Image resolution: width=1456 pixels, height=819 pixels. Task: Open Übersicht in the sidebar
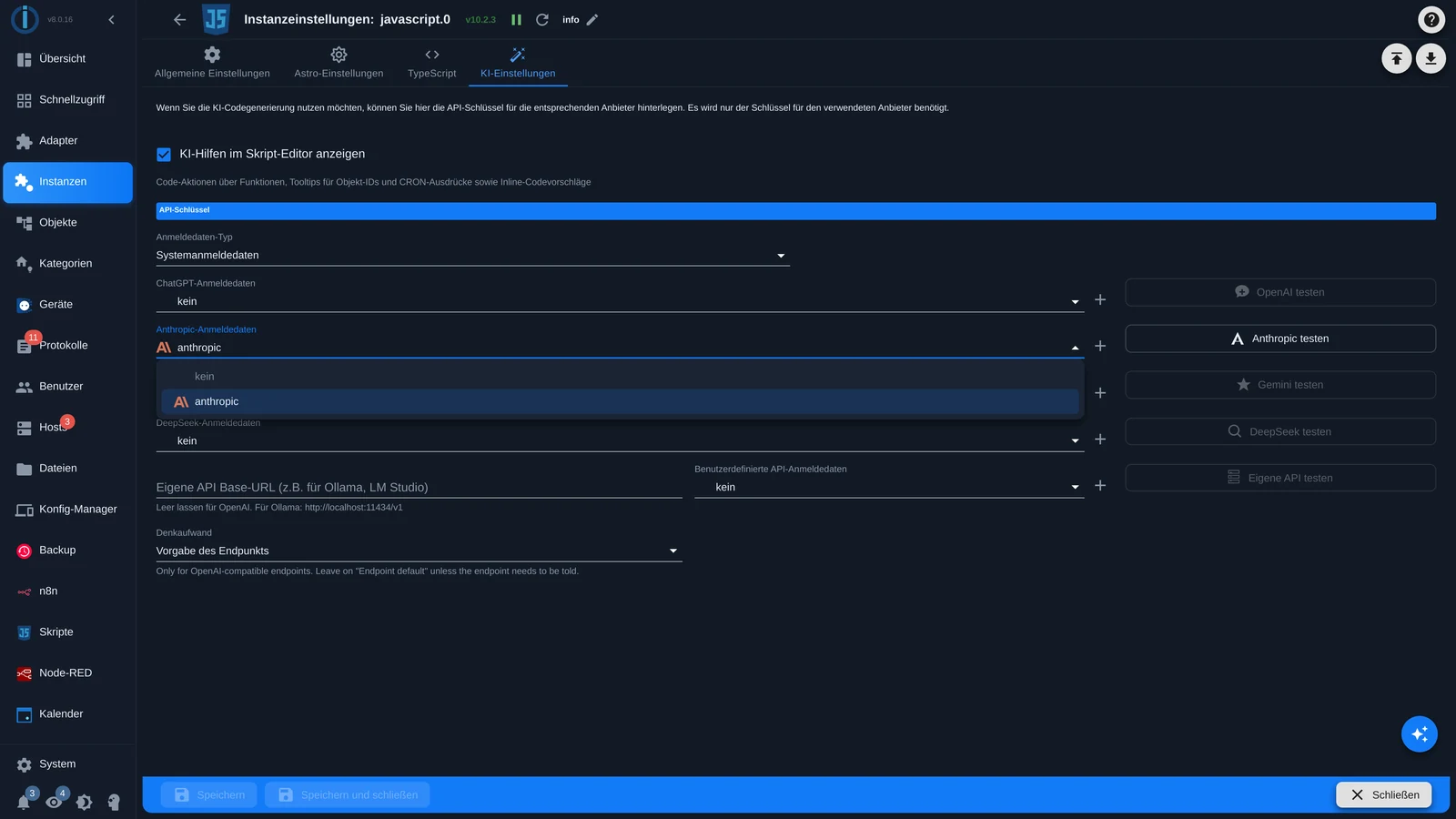(68, 59)
